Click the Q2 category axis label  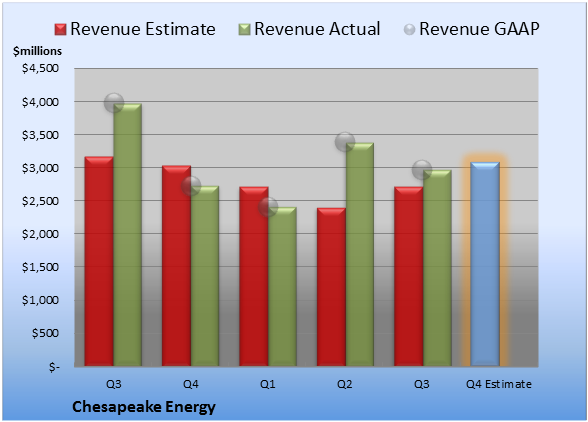pos(345,384)
